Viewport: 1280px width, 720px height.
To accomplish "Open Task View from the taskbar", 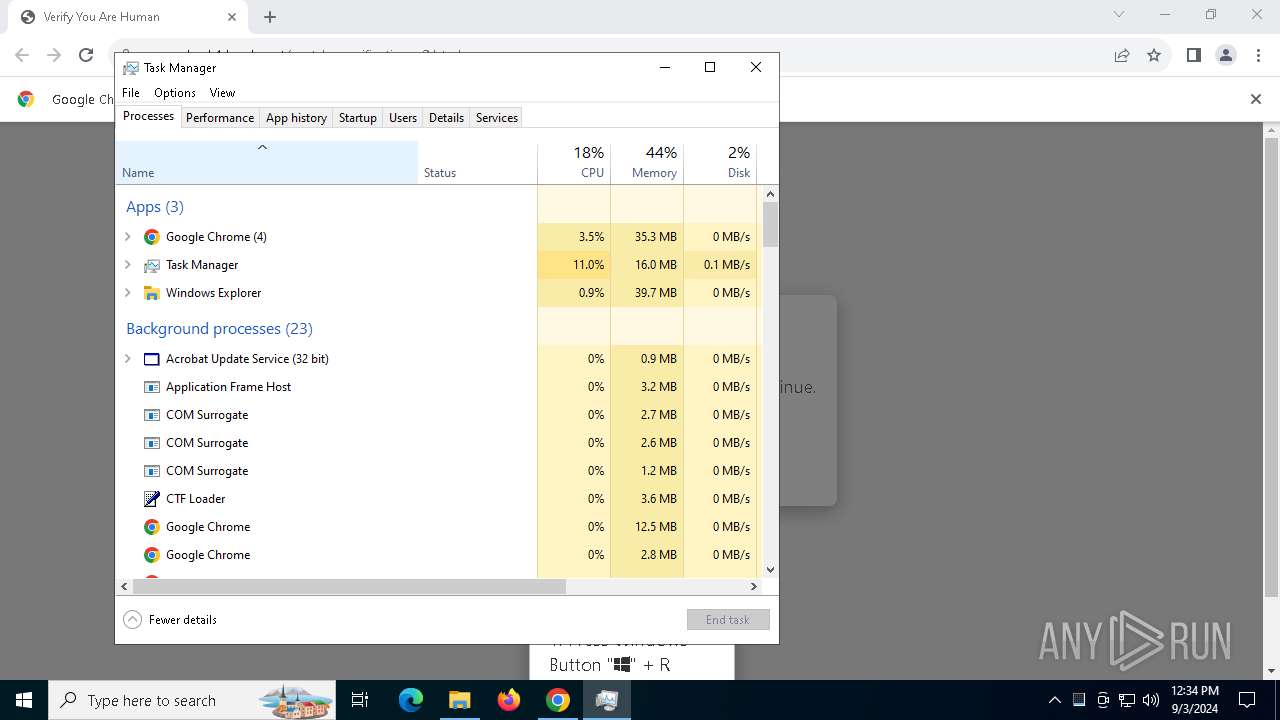I will click(x=360, y=700).
